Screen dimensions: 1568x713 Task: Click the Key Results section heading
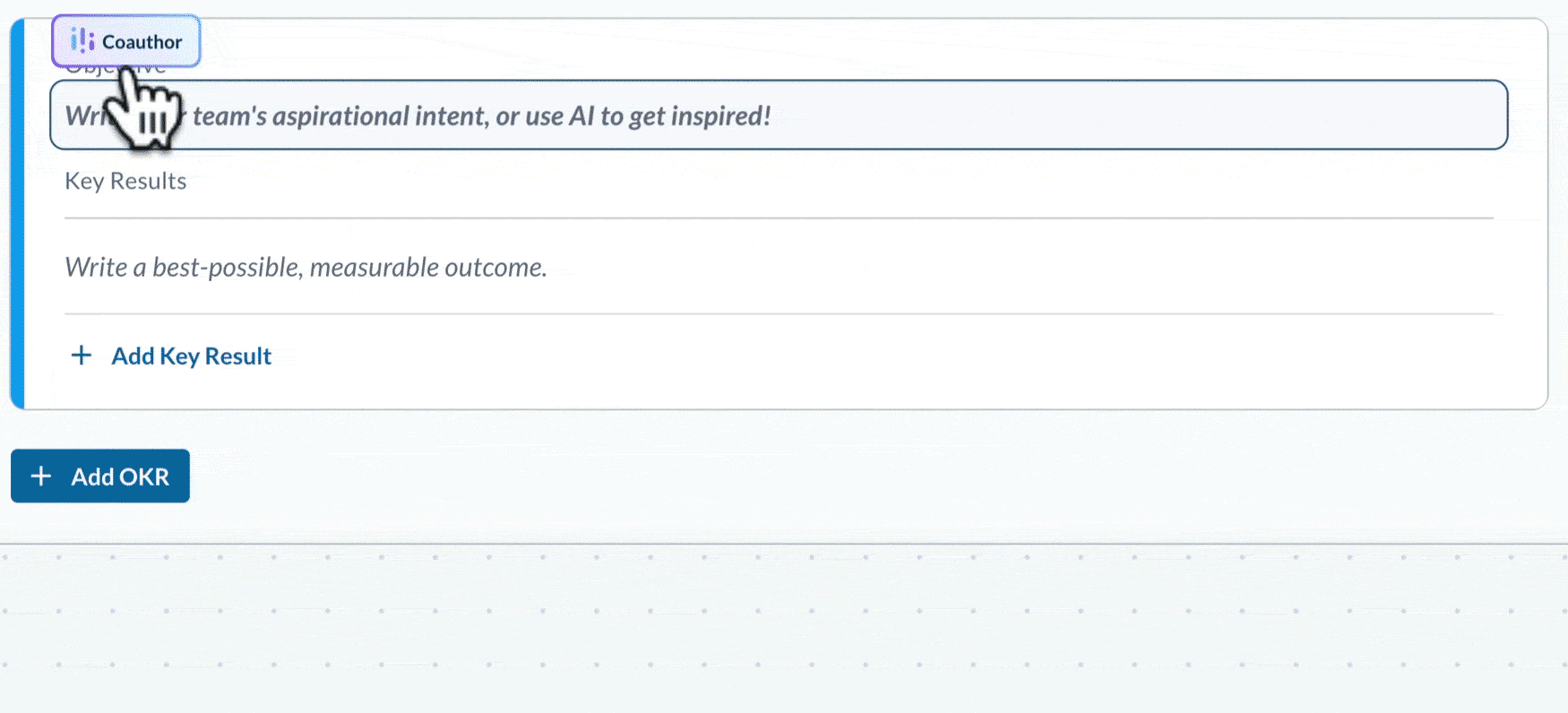[125, 181]
